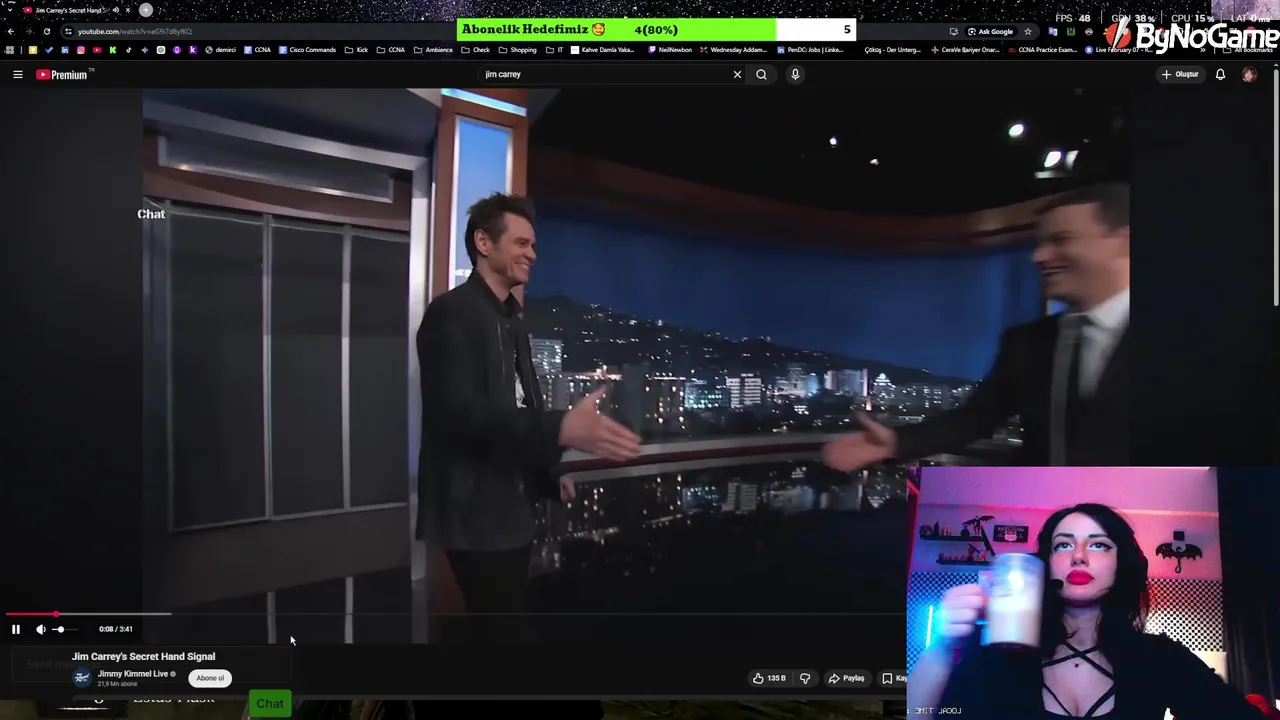Open the CeraVe Bariyer Onar bookmark
Screen dimensions: 1280x720
pos(965,50)
